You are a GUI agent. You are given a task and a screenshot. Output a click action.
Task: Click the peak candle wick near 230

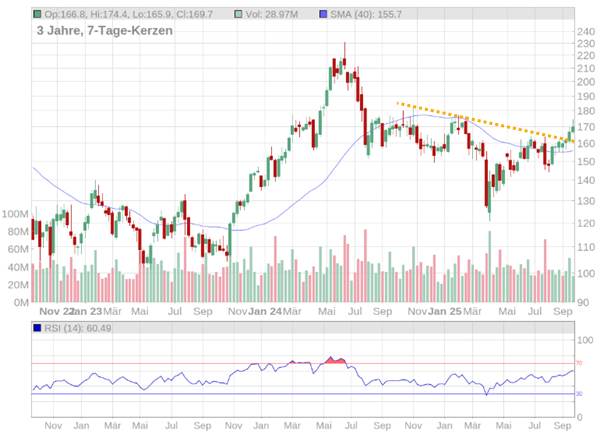pos(344,50)
